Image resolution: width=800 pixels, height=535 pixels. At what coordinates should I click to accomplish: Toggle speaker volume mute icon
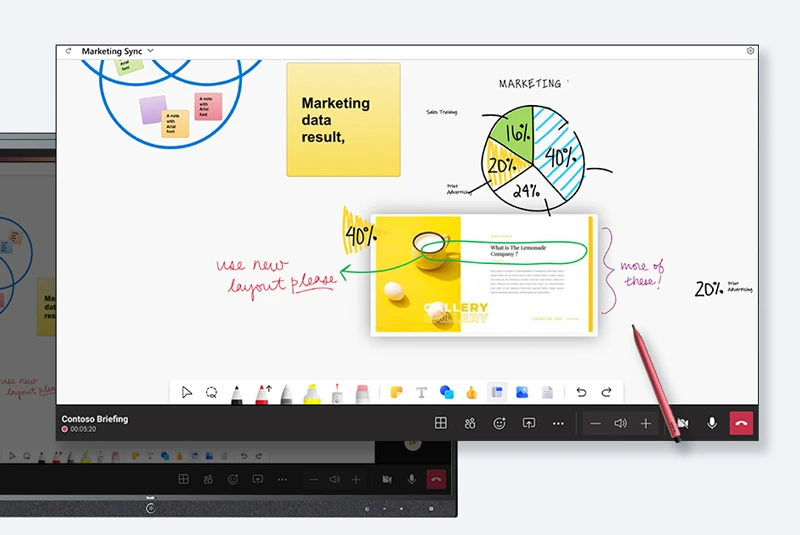620,424
